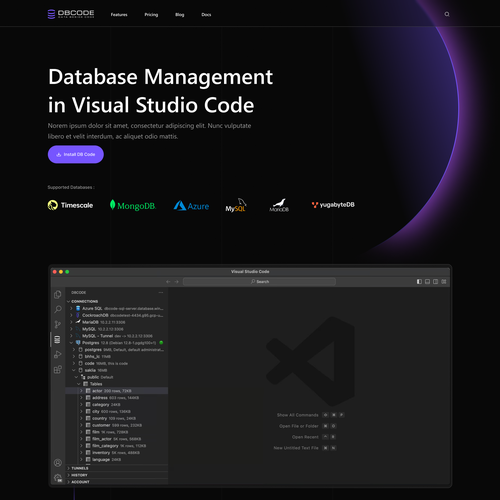
Task: Select the customer table row
Action: click(x=117, y=425)
